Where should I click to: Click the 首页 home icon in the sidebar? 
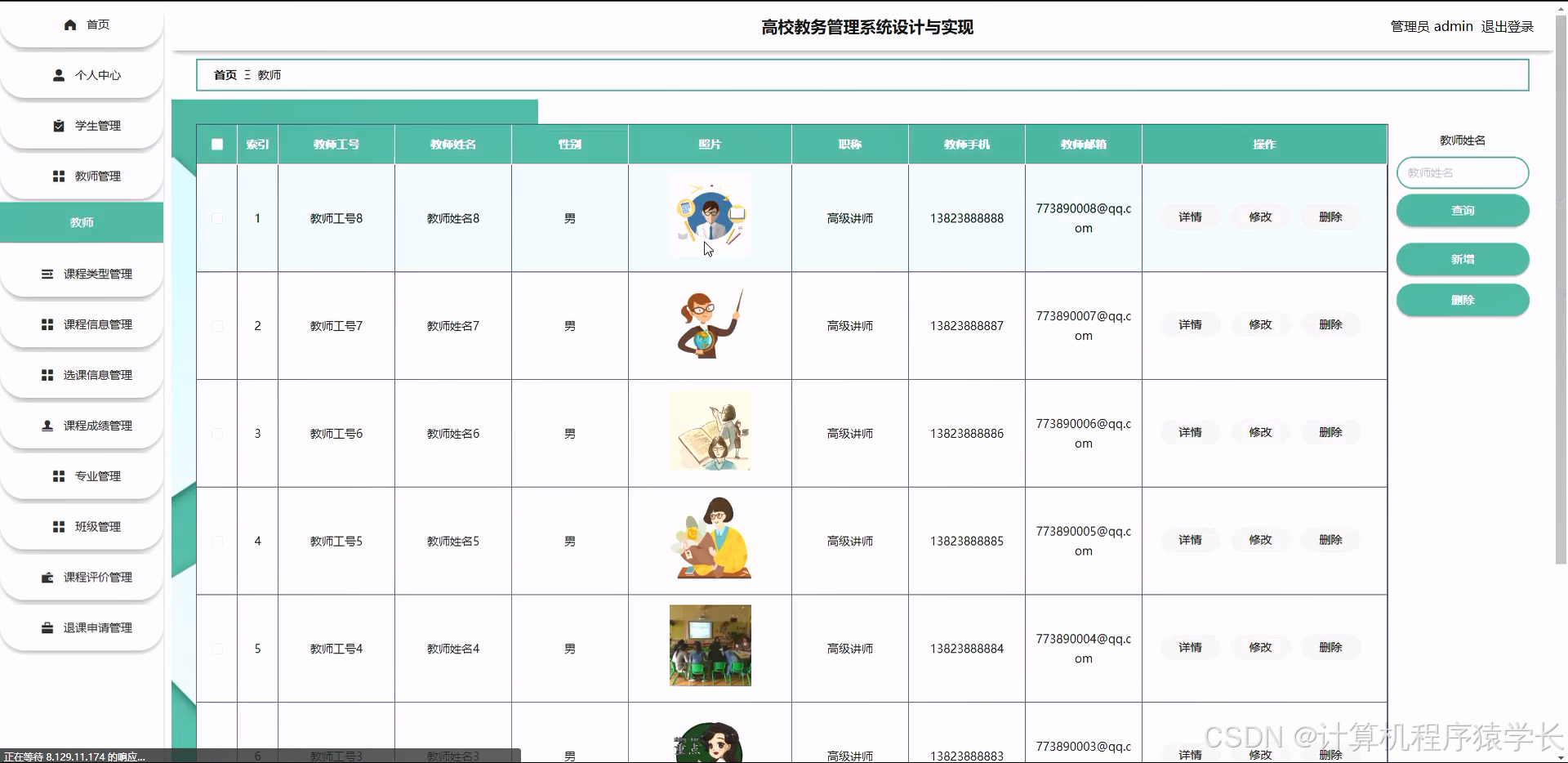tap(70, 25)
